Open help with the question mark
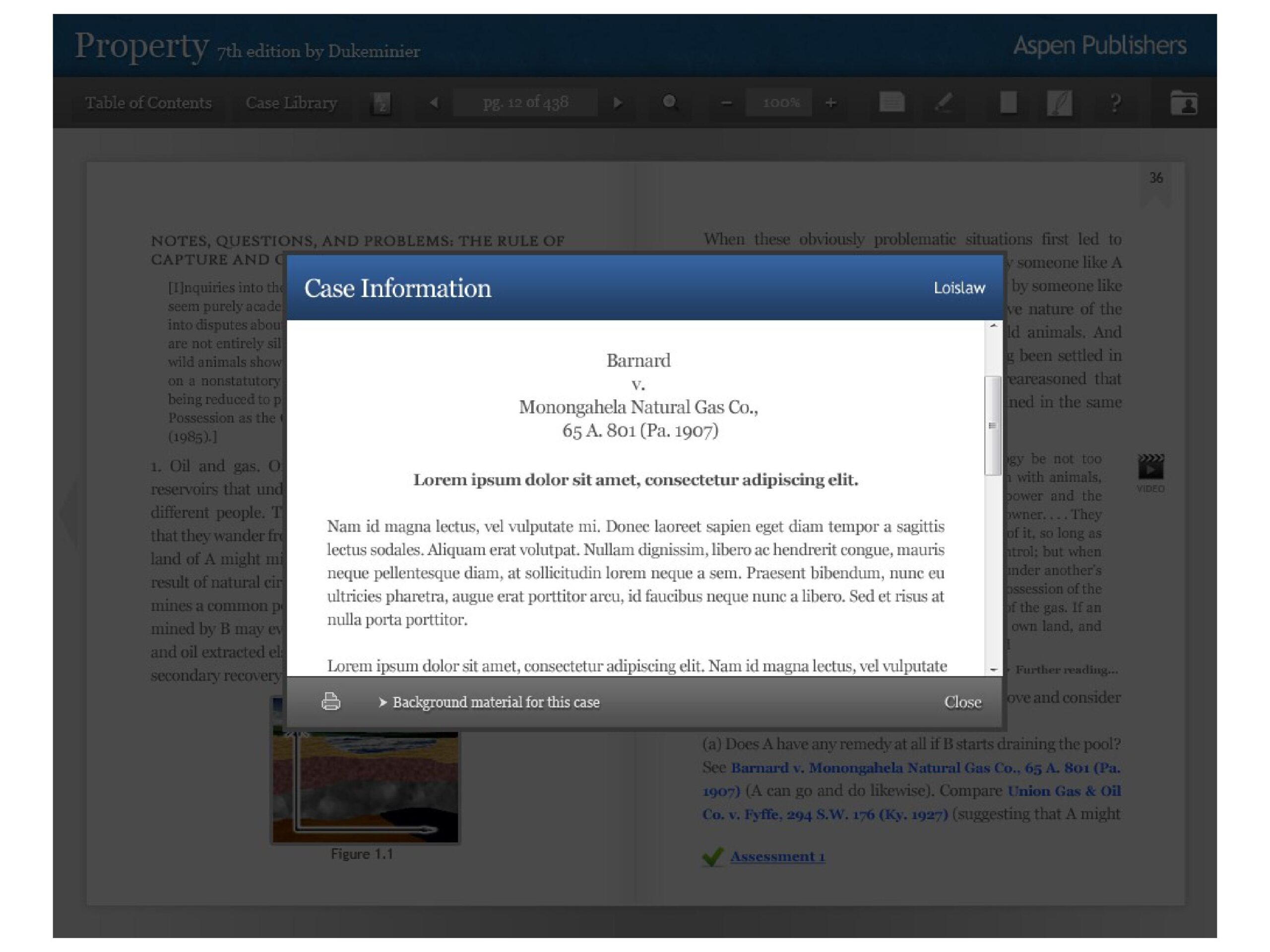This screenshot has width=1270, height=952. 1116,103
